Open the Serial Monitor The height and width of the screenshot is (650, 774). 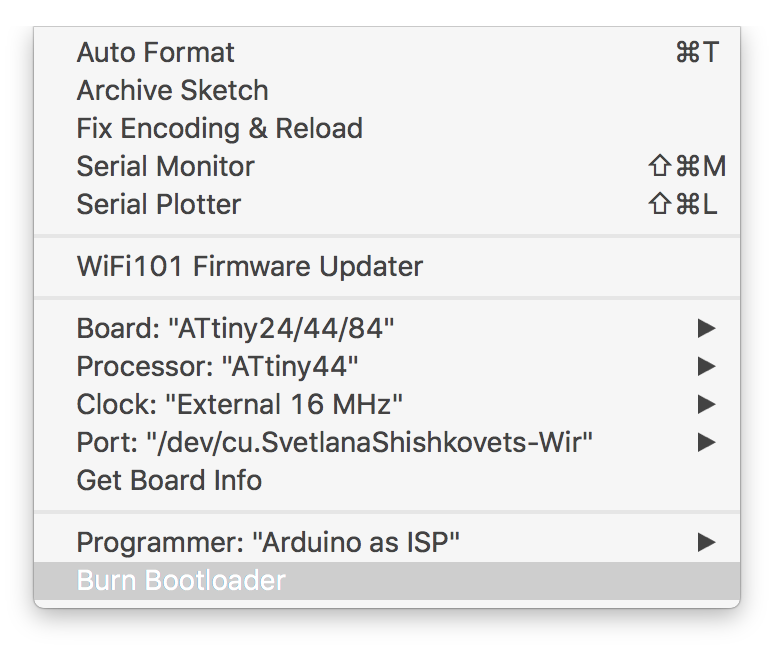click(387, 166)
